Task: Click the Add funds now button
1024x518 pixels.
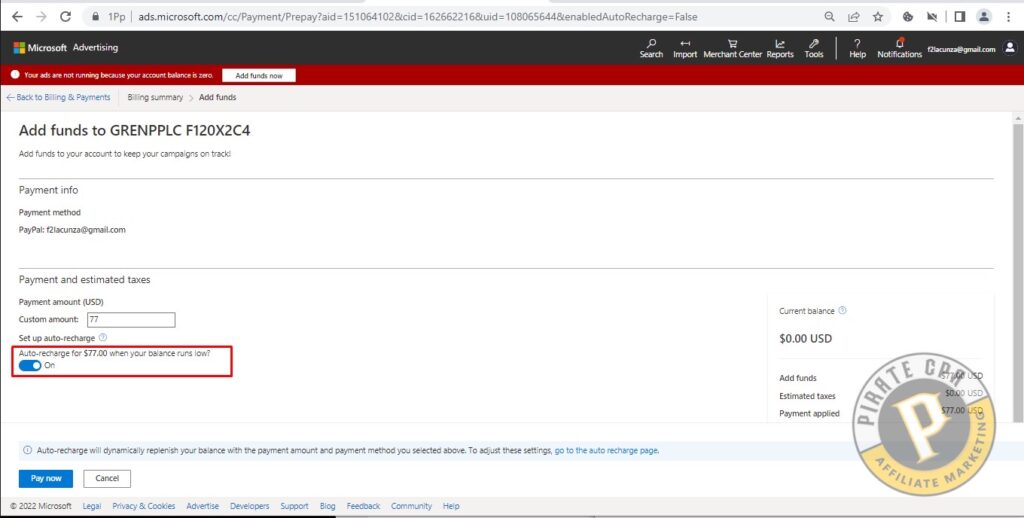Action: pyautogui.click(x=259, y=76)
